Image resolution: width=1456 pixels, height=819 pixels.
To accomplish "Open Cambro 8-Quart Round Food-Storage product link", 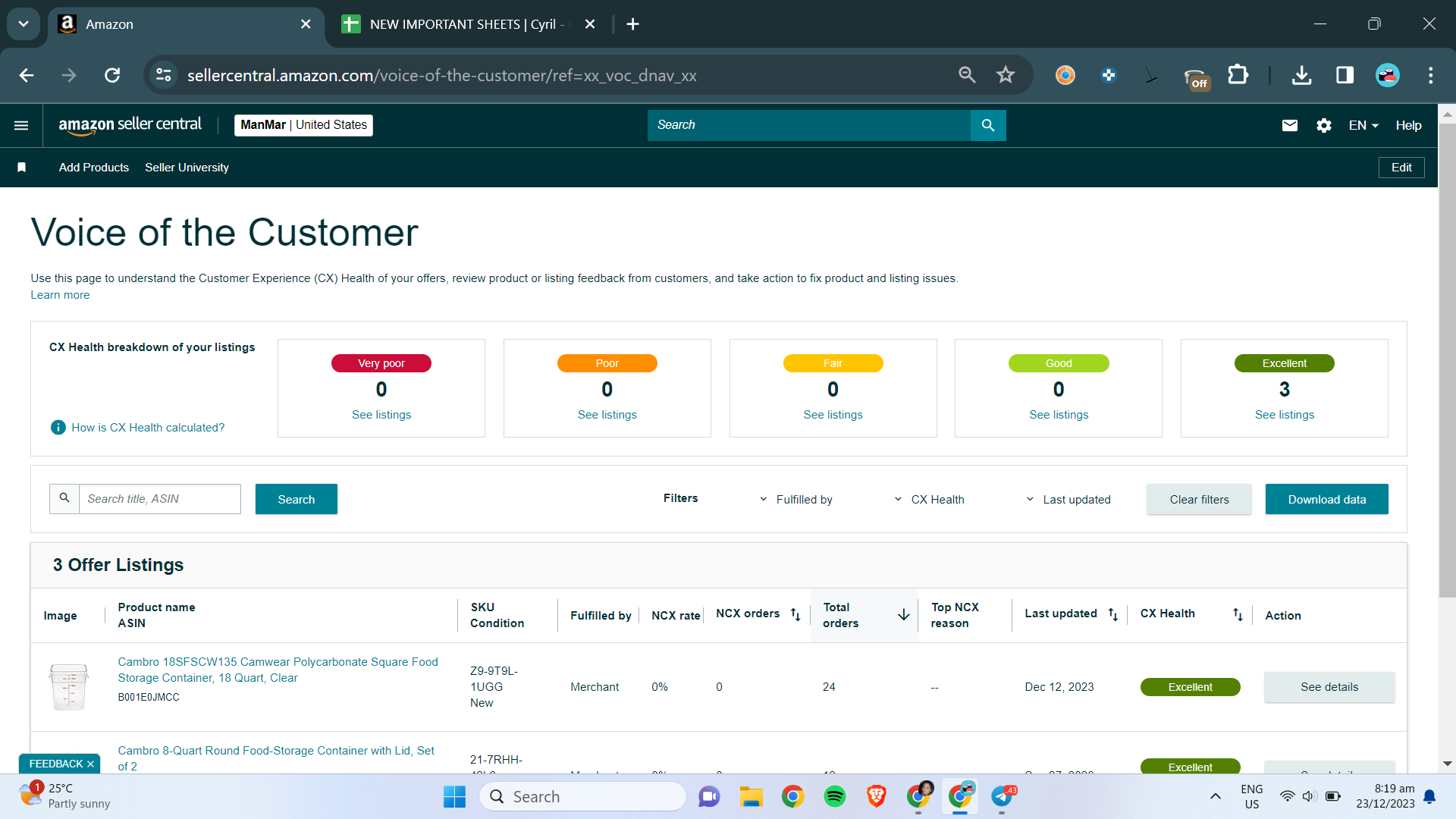I will click(276, 758).
